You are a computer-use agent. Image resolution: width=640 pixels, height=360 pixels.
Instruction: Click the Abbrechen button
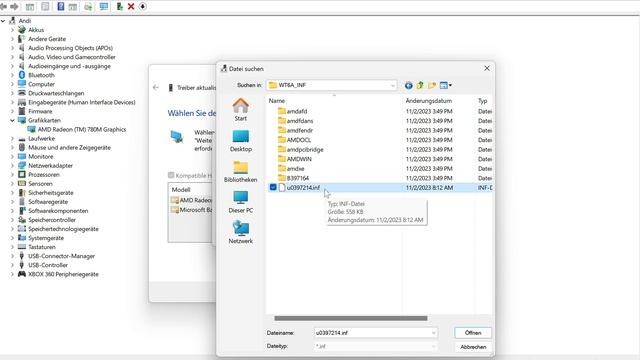click(473, 347)
